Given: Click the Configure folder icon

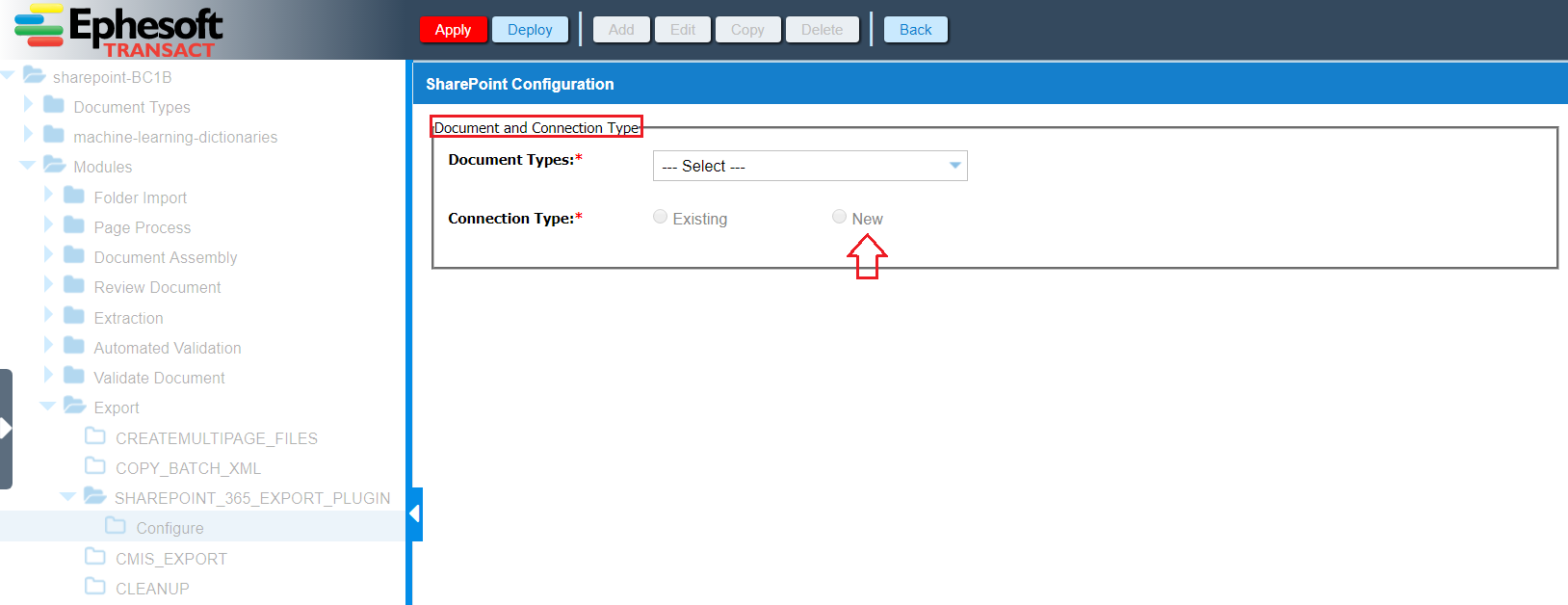Looking at the screenshot, I should click(116, 525).
